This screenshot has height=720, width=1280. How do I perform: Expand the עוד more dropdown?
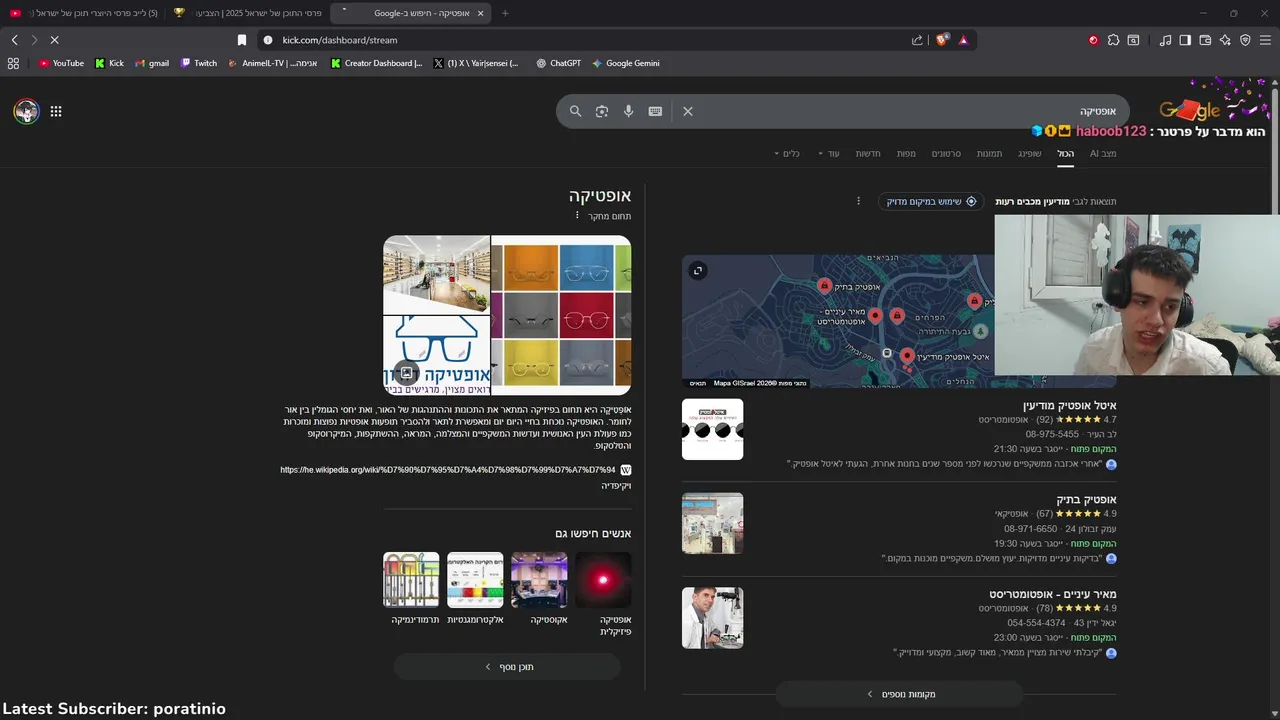(x=829, y=153)
